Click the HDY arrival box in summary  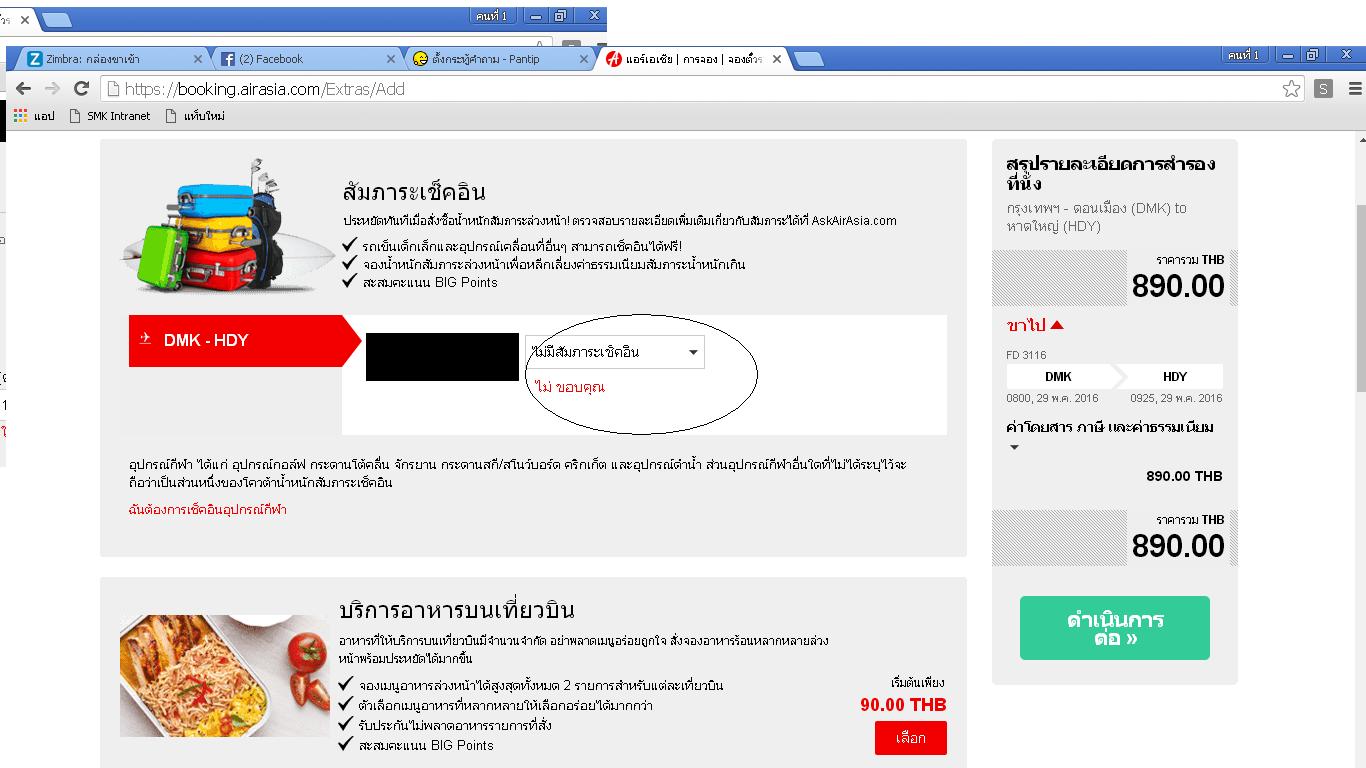(1173, 377)
